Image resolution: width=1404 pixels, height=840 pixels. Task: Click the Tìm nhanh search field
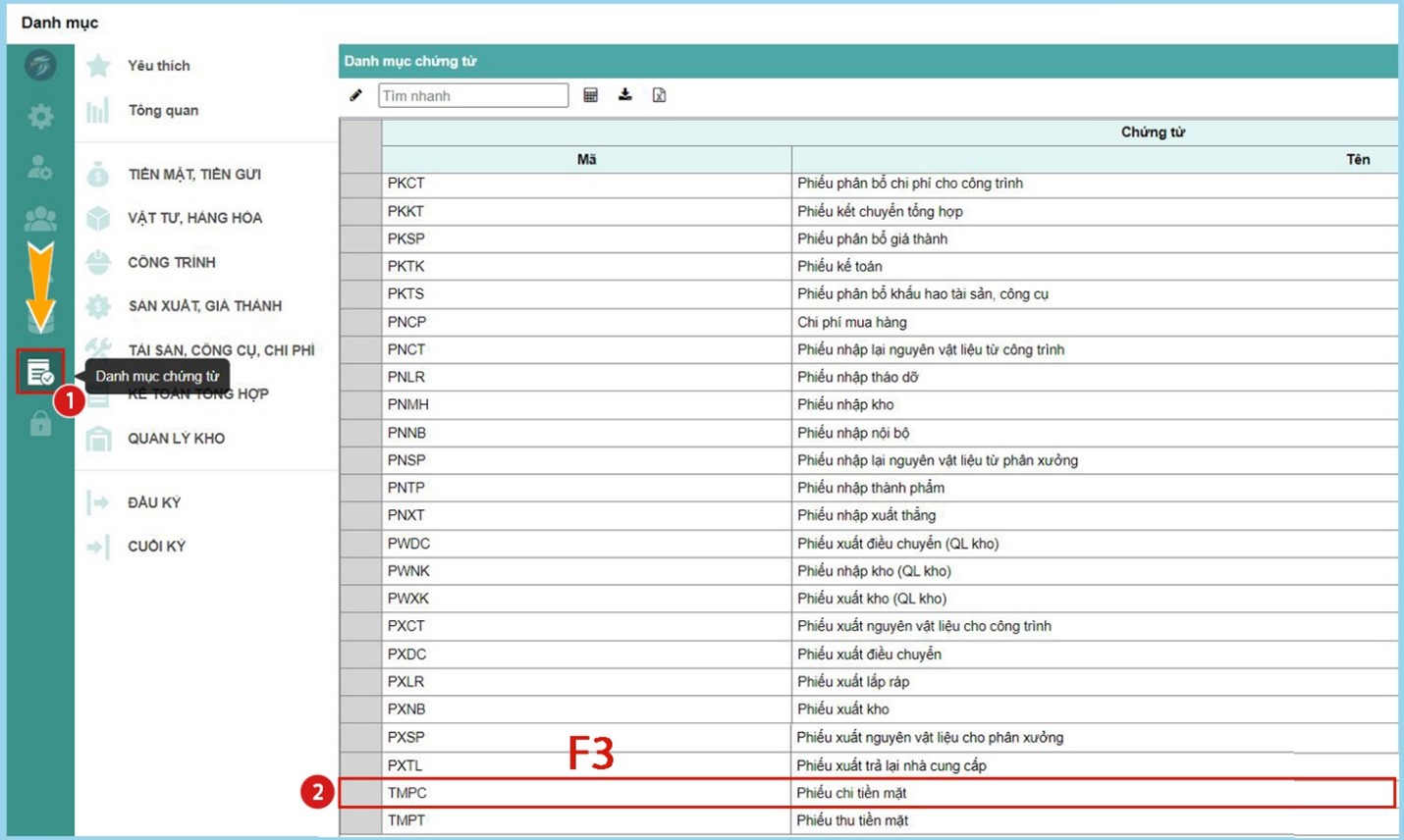pyautogui.click(x=472, y=95)
